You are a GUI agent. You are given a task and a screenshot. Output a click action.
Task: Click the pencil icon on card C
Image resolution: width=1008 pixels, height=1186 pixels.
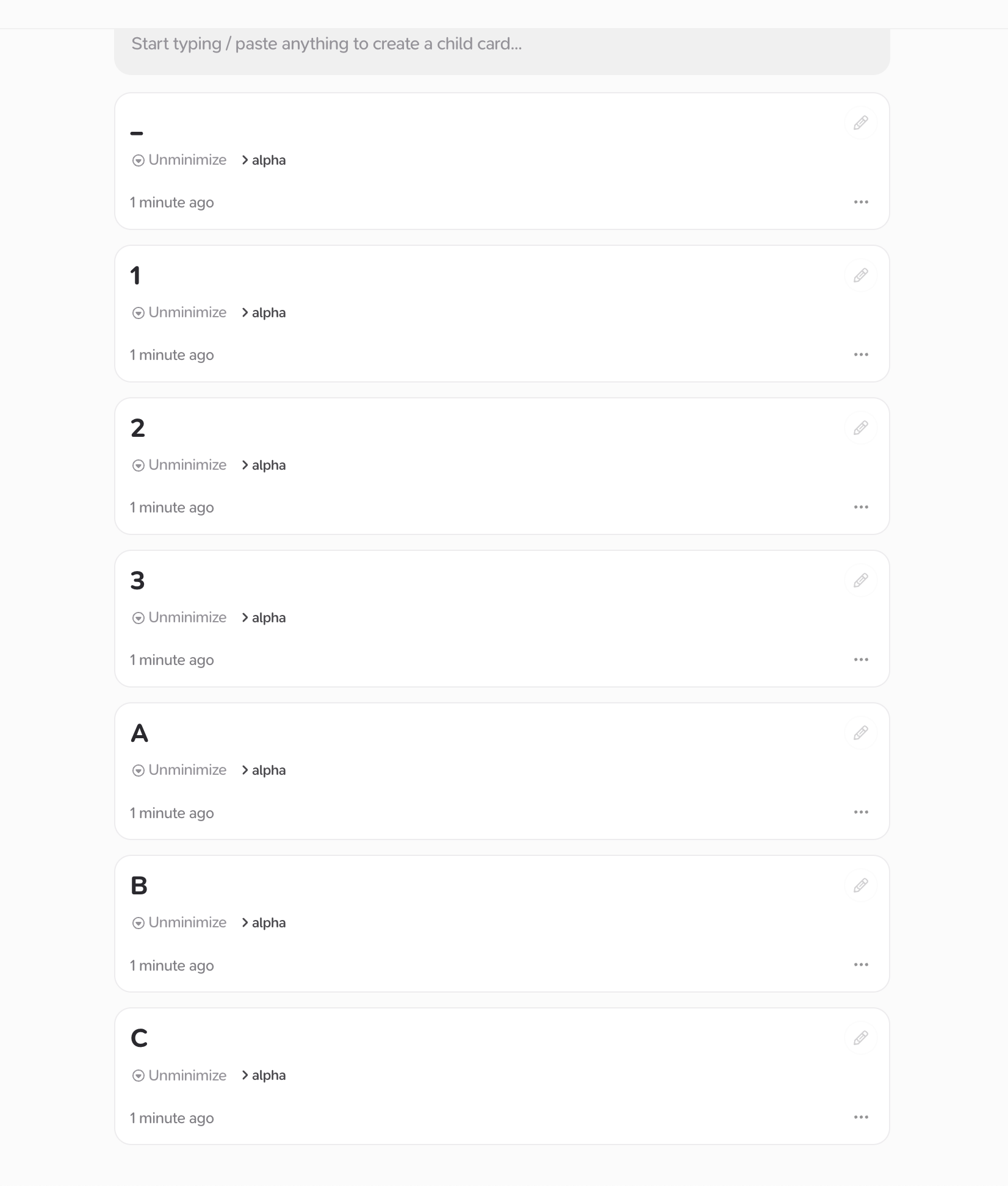[860, 1038]
